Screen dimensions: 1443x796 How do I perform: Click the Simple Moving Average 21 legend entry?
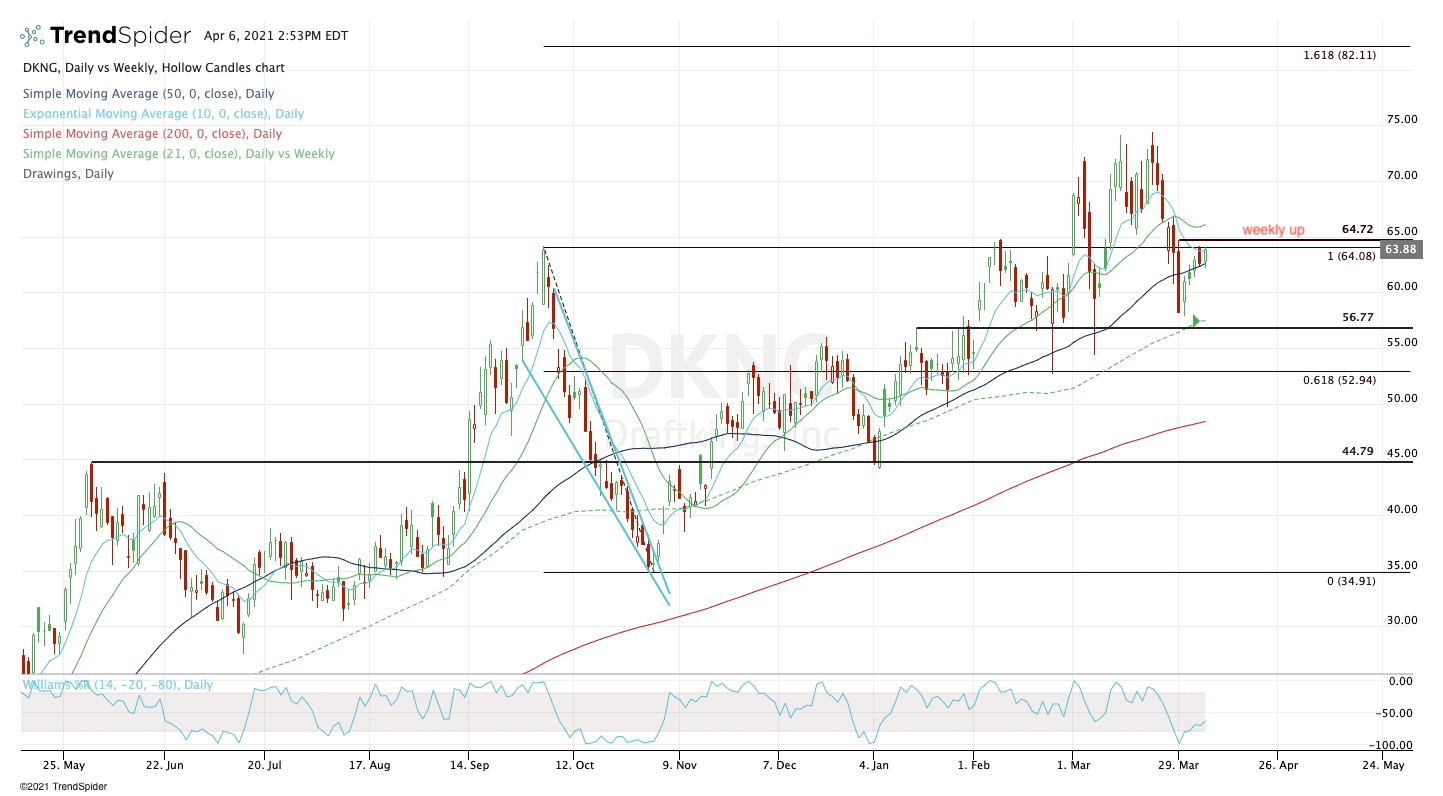[177, 154]
